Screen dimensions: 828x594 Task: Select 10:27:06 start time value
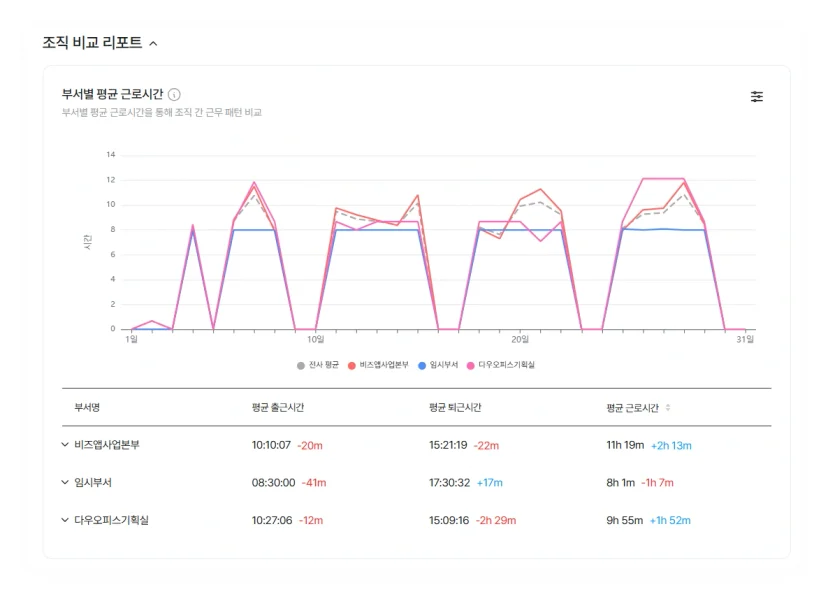click(x=271, y=521)
